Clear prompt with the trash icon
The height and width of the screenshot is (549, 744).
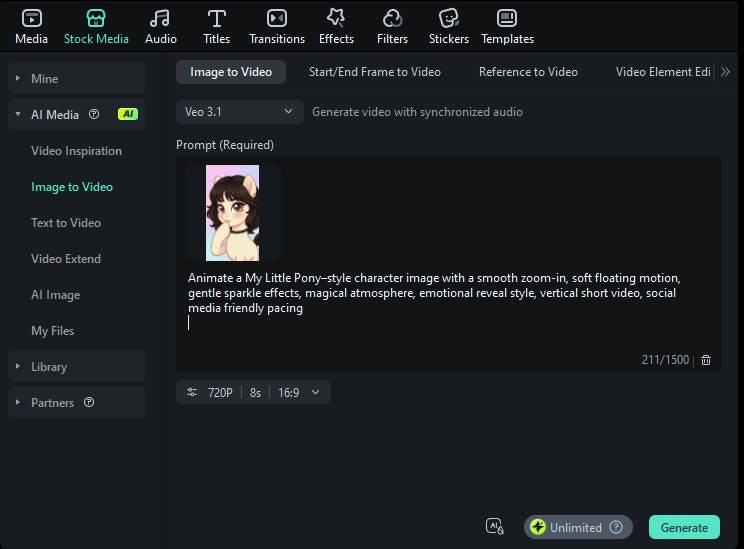point(706,360)
